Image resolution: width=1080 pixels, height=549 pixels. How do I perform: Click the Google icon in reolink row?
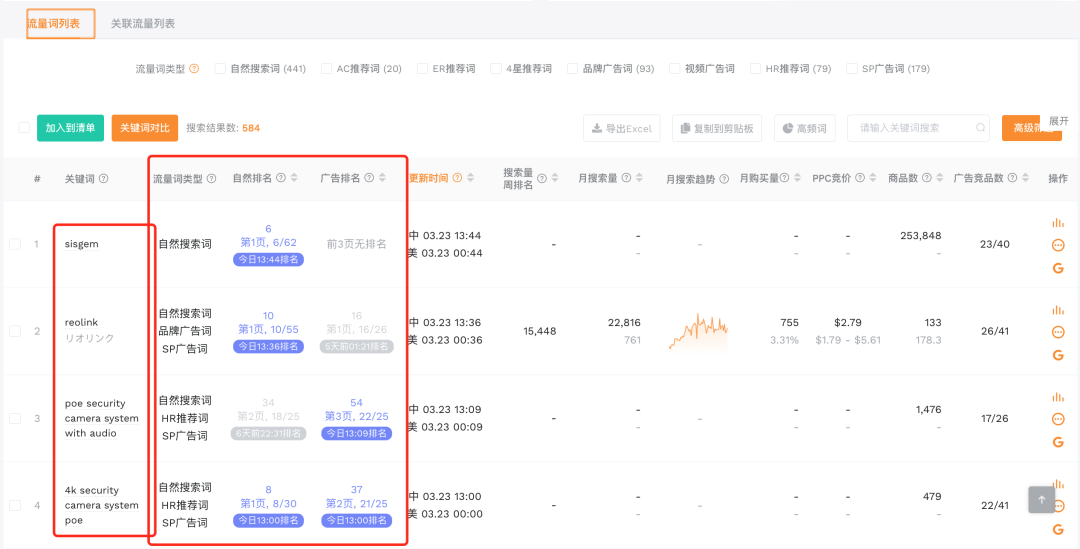pyautogui.click(x=1058, y=355)
